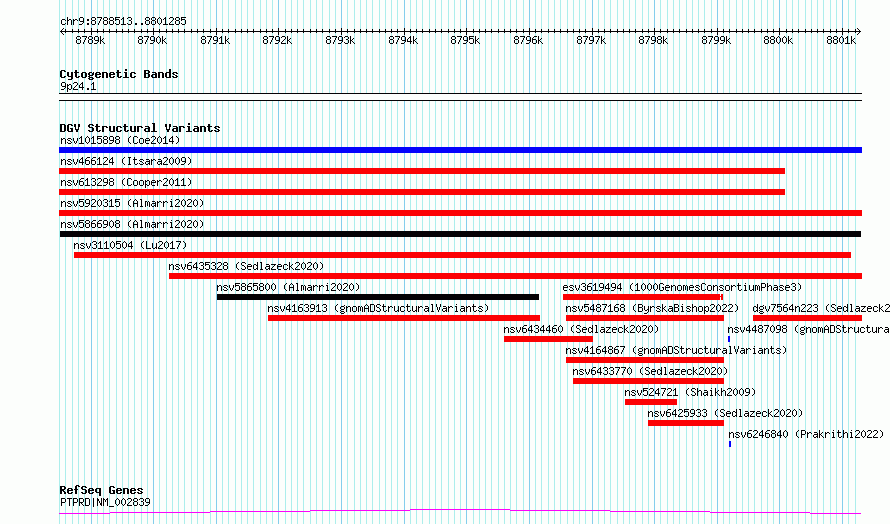Open nsv4164867 (gnomADStructuralVariants) label
Viewport: 890px width, 524px height.
(676, 350)
